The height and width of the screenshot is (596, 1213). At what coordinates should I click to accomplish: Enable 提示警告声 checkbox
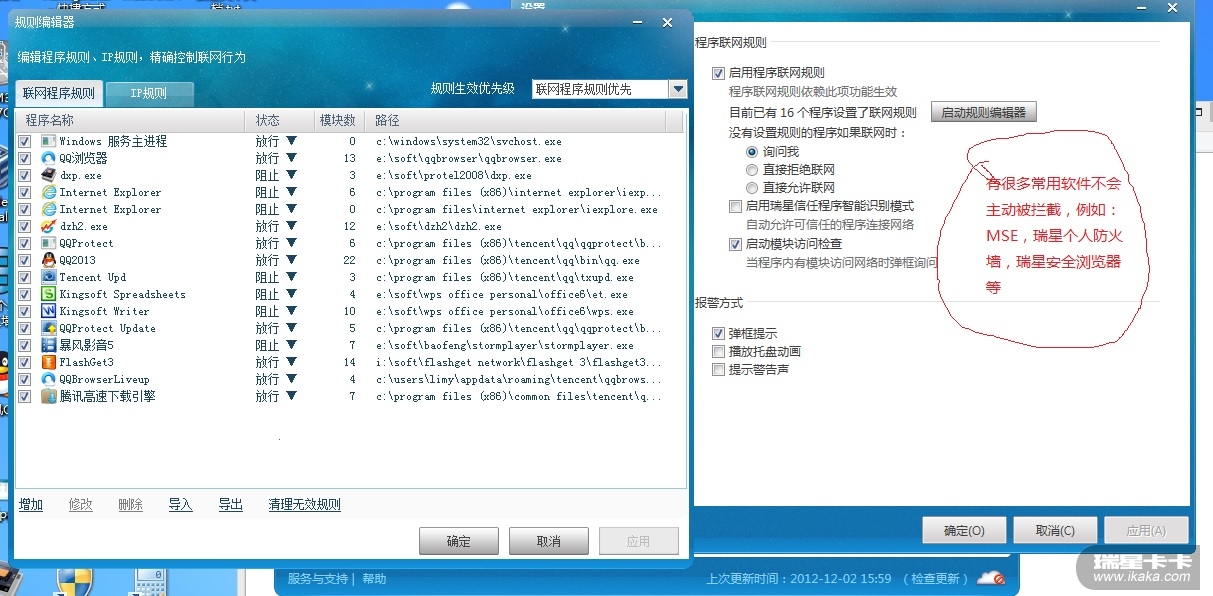(718, 369)
